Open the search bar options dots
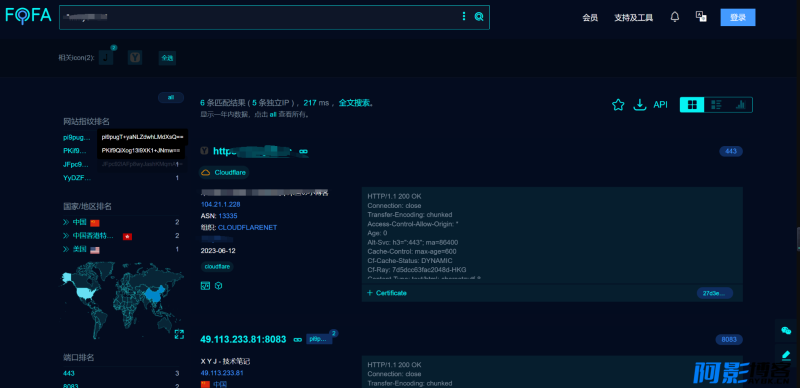The width and height of the screenshot is (800, 388). [464, 17]
